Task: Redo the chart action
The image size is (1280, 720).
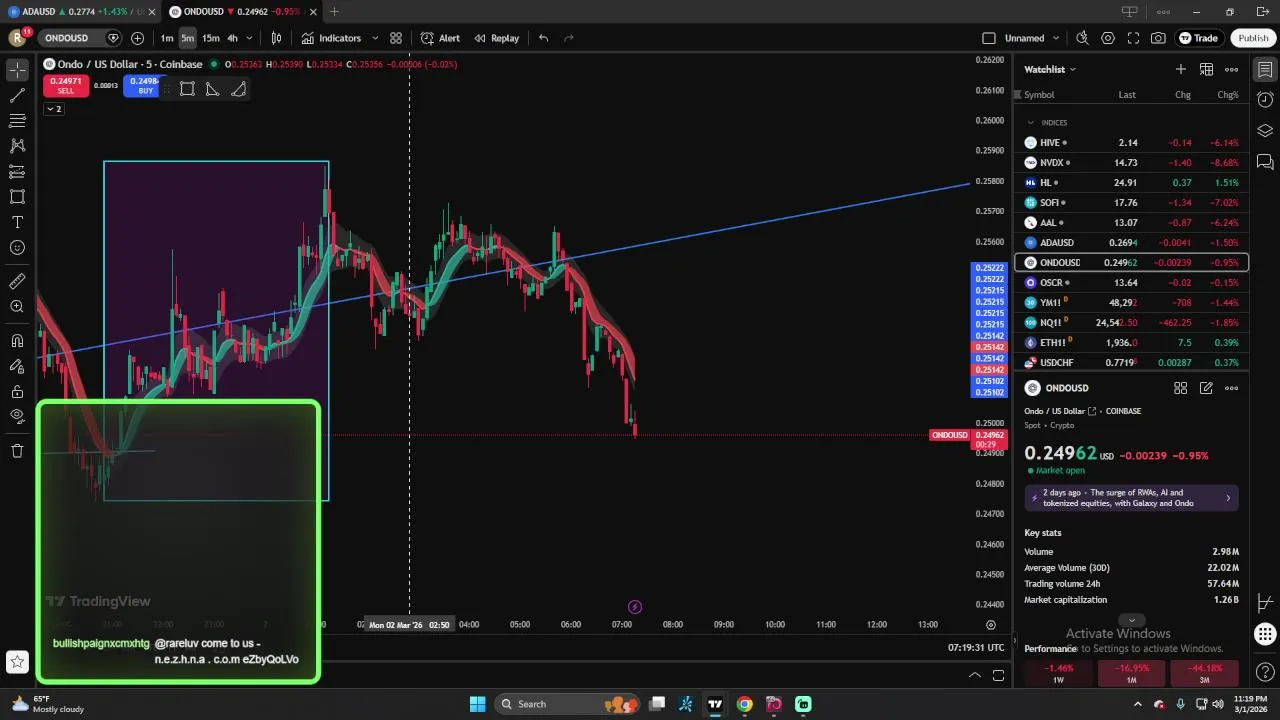Action: (569, 38)
